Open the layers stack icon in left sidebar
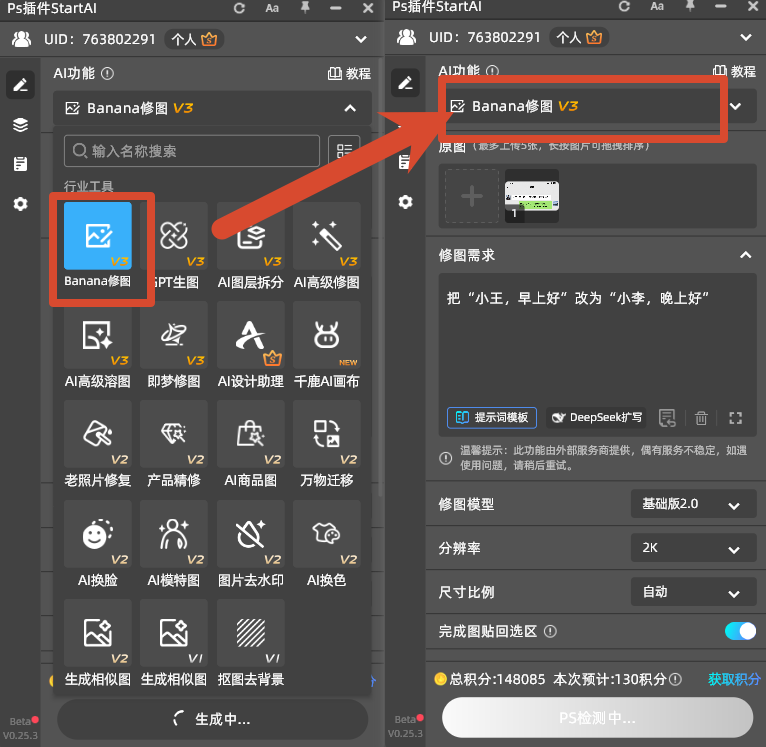The width and height of the screenshot is (766, 747). [20, 125]
